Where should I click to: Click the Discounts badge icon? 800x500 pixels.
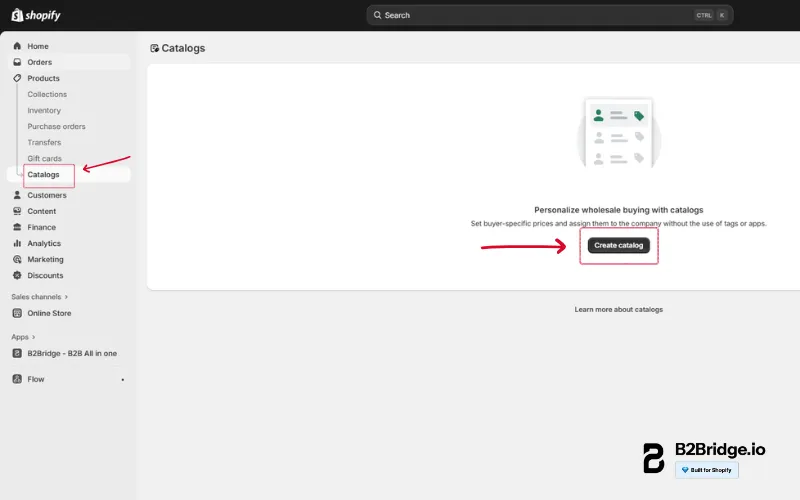coord(17,276)
